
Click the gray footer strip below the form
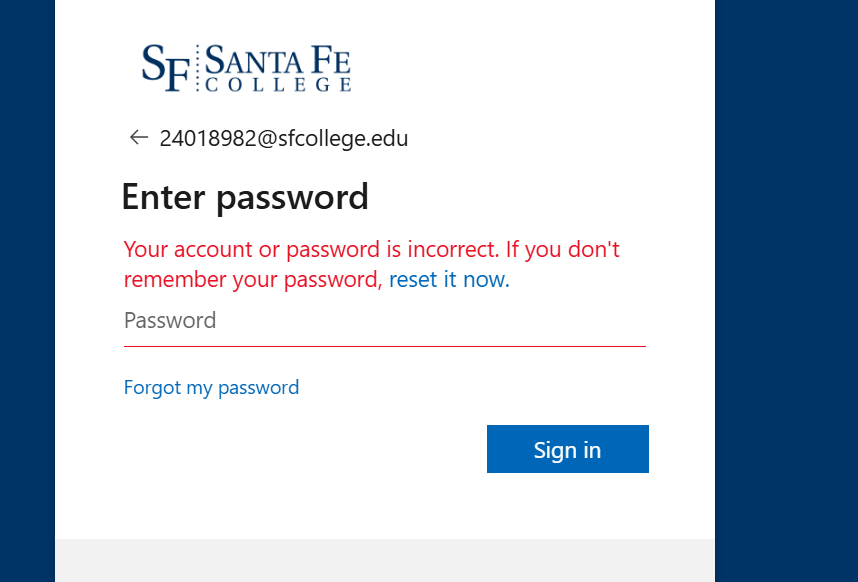click(x=385, y=560)
